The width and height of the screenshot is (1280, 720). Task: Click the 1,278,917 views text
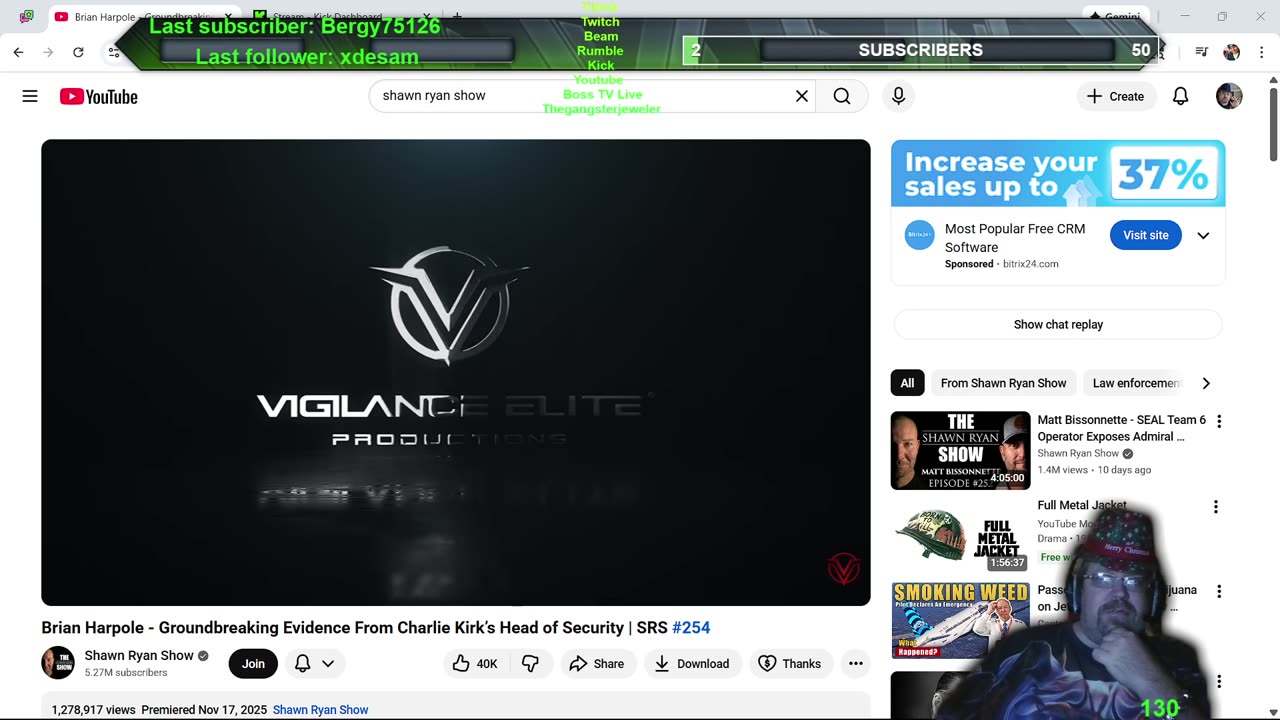click(93, 710)
